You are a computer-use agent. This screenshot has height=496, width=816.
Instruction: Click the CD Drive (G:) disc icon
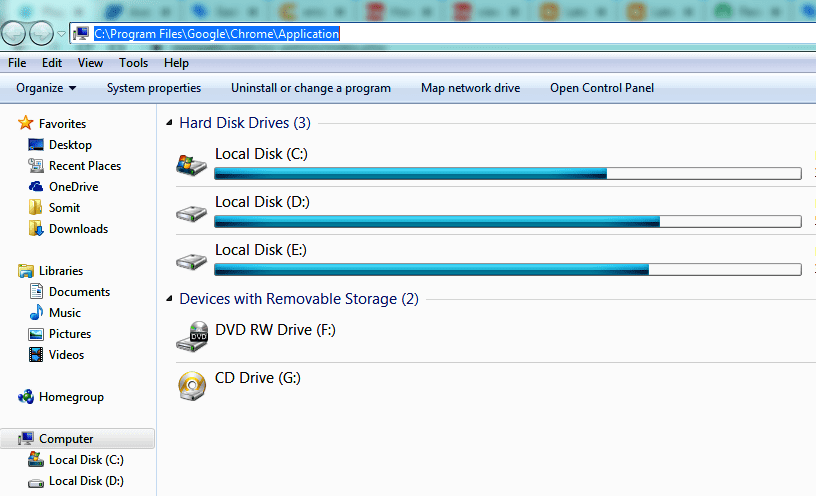(191, 386)
